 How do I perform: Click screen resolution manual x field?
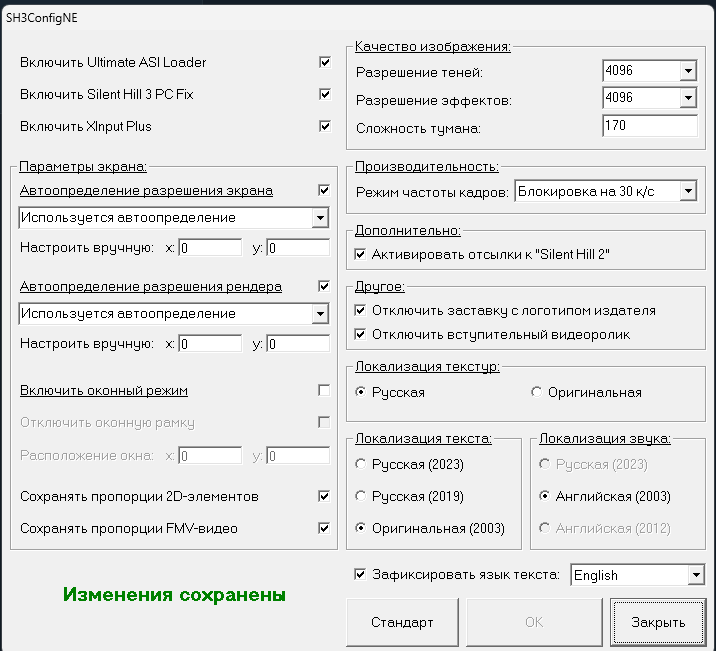coord(210,248)
